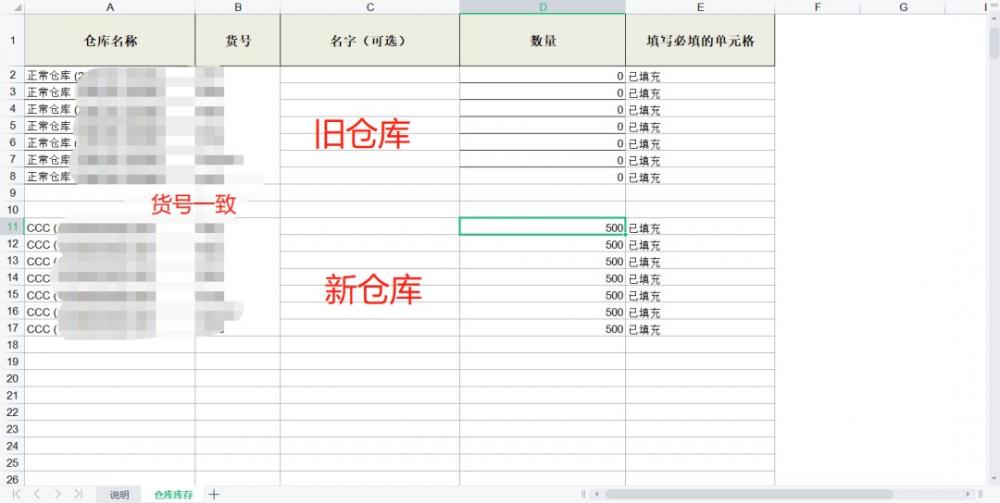Click the 货号 header cell
Image resolution: width=1000 pixels, height=503 pixels.
tap(238, 40)
